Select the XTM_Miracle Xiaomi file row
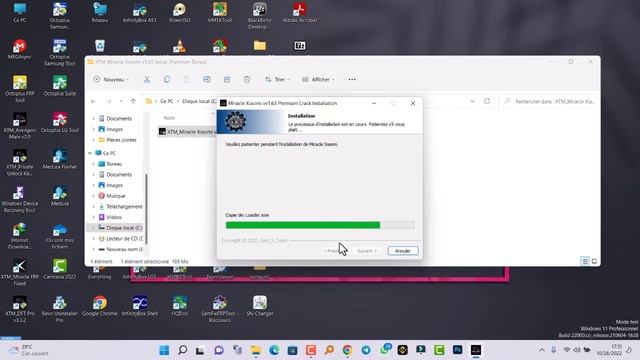 [x=187, y=132]
